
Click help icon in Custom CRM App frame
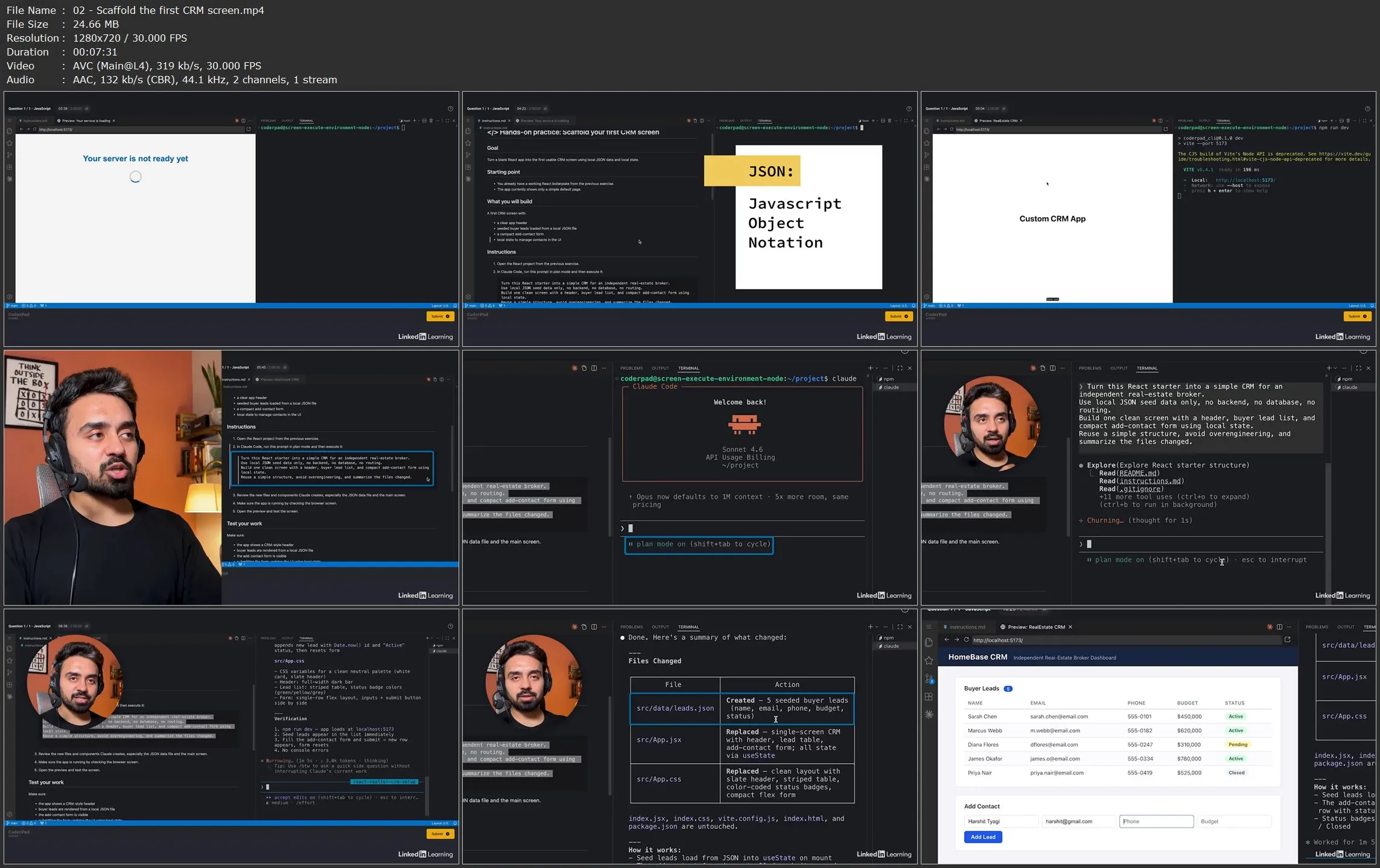coord(1367,109)
